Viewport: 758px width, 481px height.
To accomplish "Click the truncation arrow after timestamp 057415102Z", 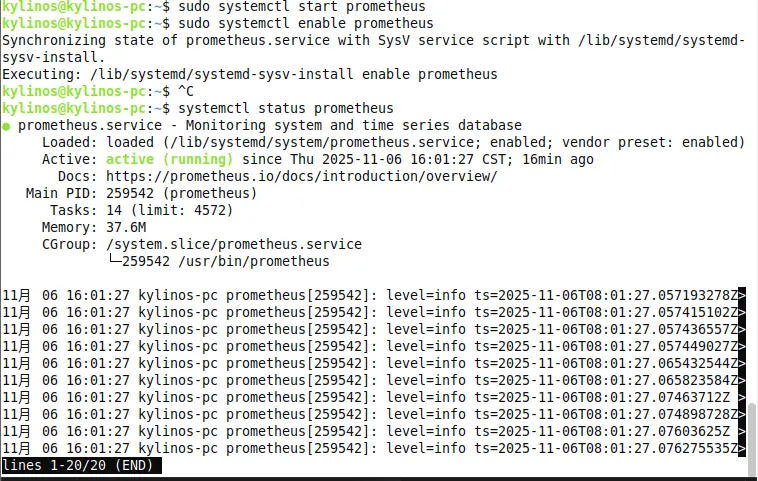I will pos(742,313).
